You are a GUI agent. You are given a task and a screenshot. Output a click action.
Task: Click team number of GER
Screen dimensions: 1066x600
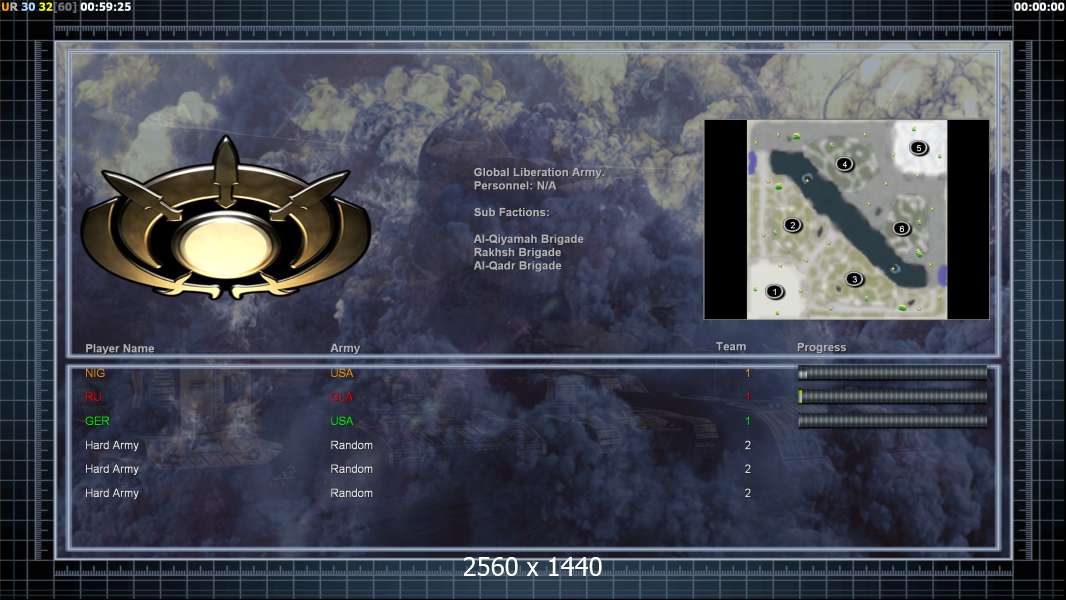(748, 421)
